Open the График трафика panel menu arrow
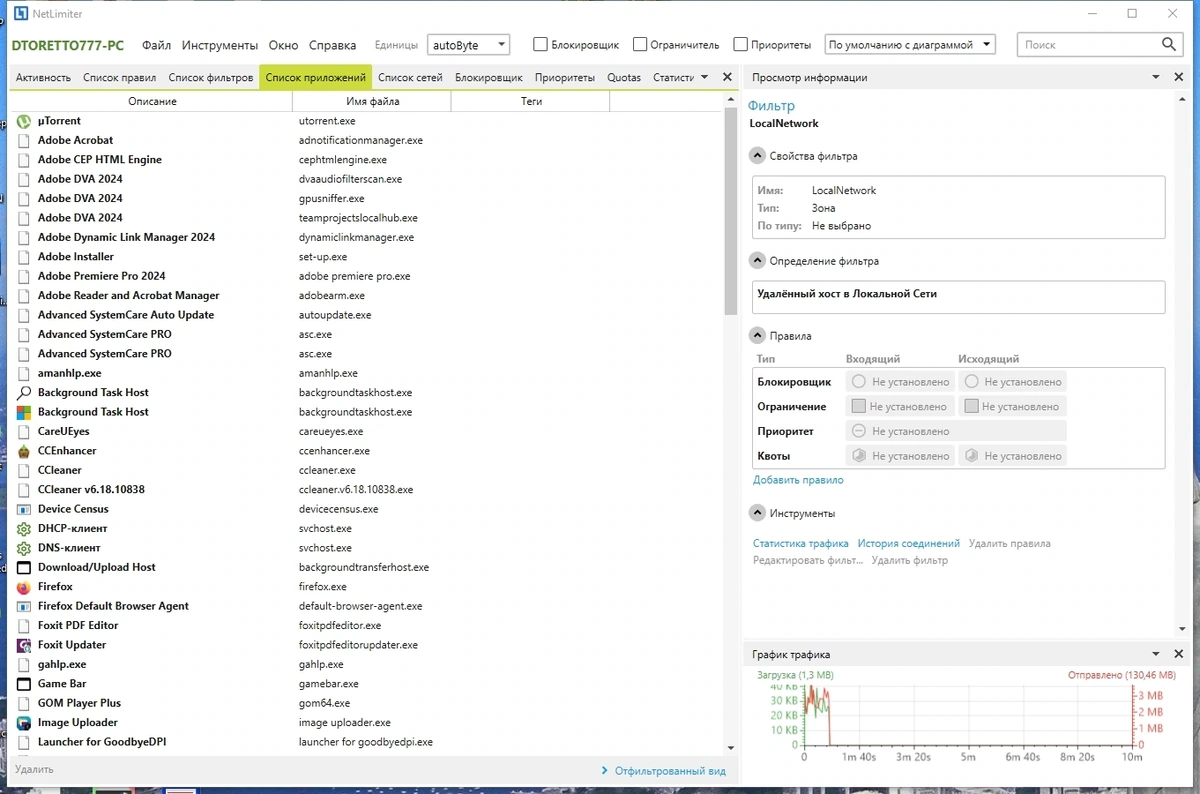 point(1156,654)
